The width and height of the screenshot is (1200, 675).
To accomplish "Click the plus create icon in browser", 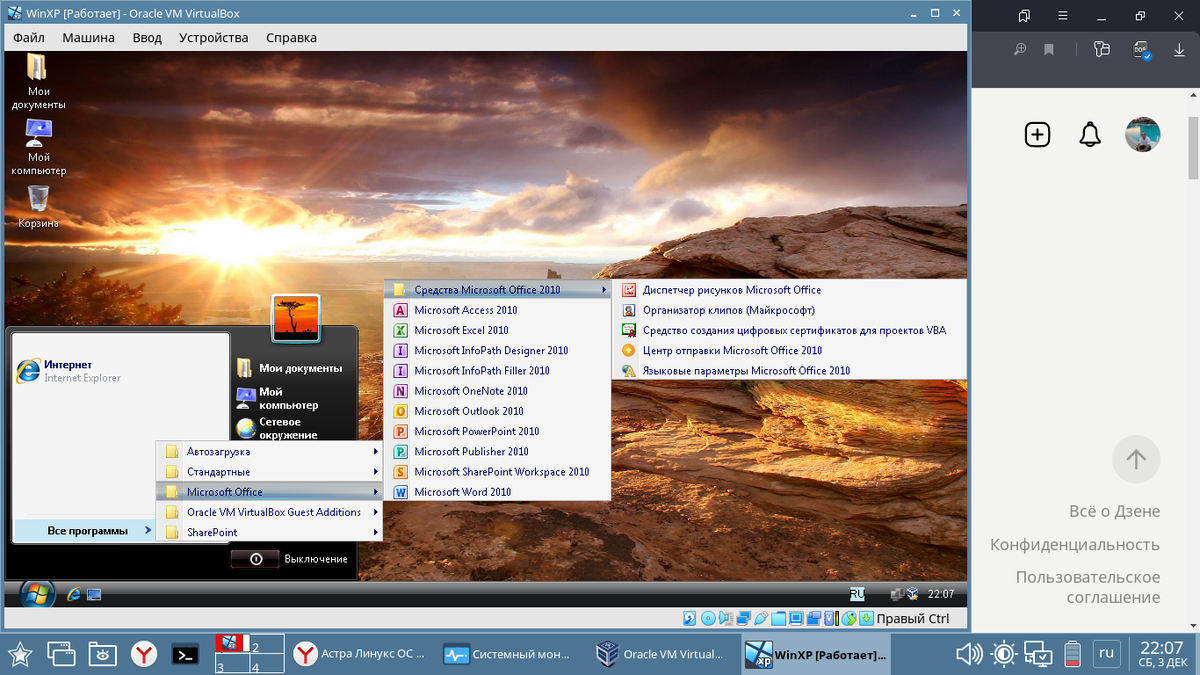I will (x=1038, y=134).
